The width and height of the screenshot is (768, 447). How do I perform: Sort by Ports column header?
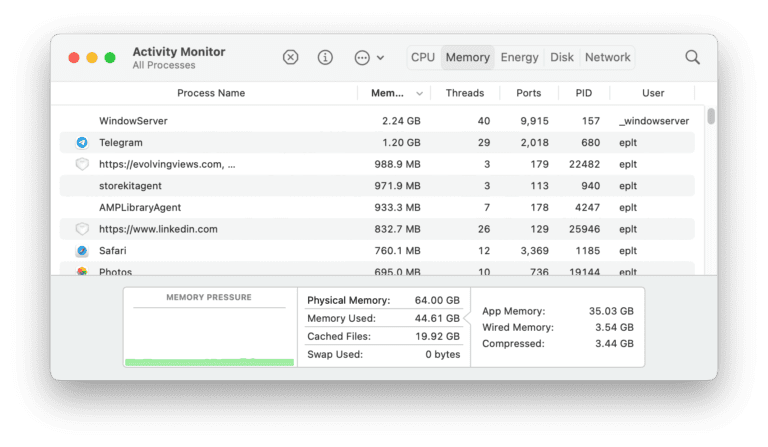click(528, 93)
